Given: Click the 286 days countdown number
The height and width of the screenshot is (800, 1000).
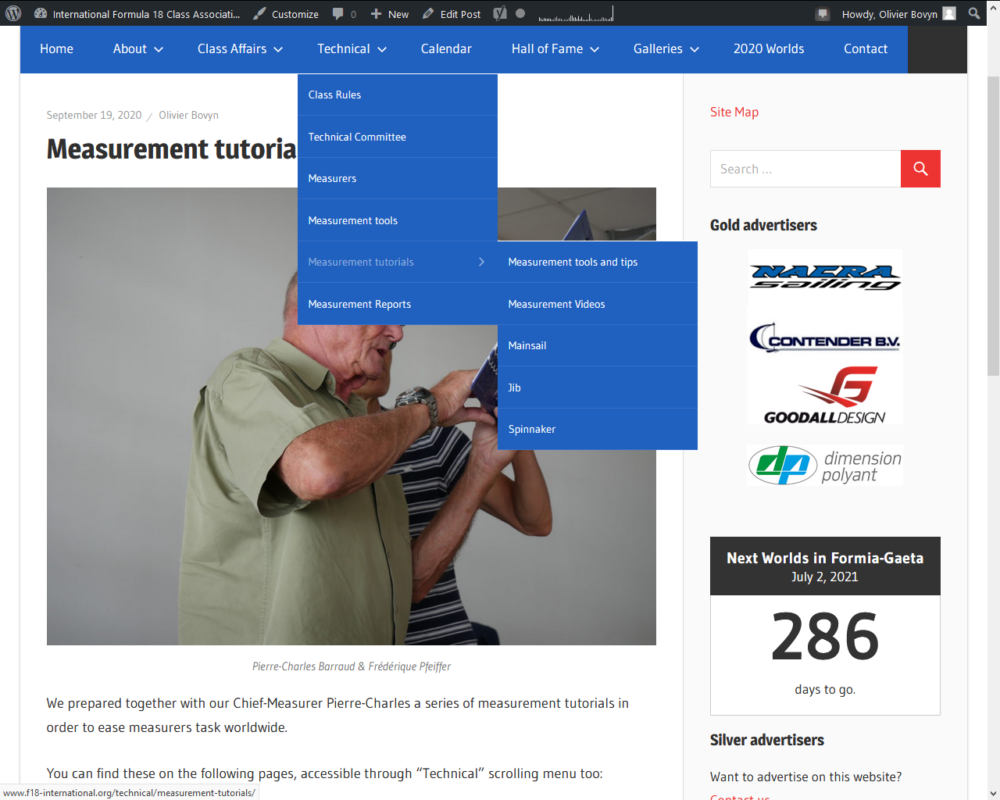Looking at the screenshot, I should point(825,637).
